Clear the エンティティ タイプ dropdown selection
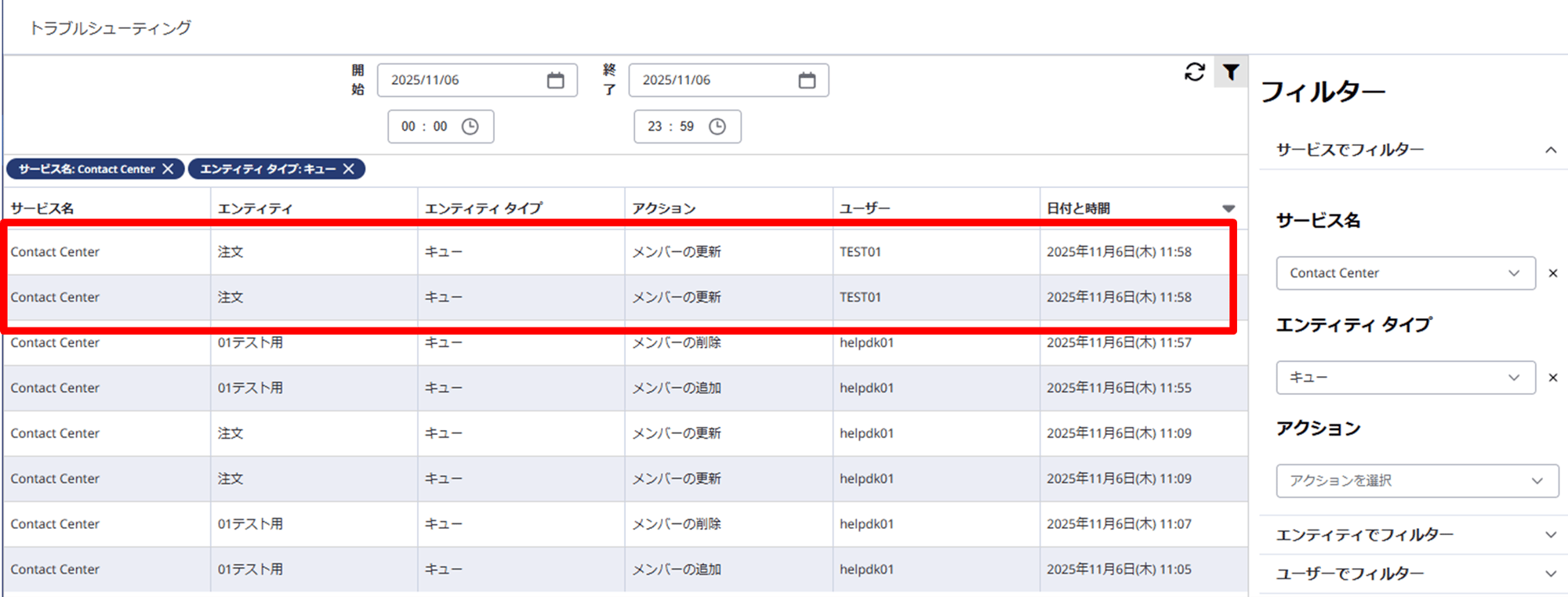This screenshot has width=1568, height=597. click(1552, 378)
